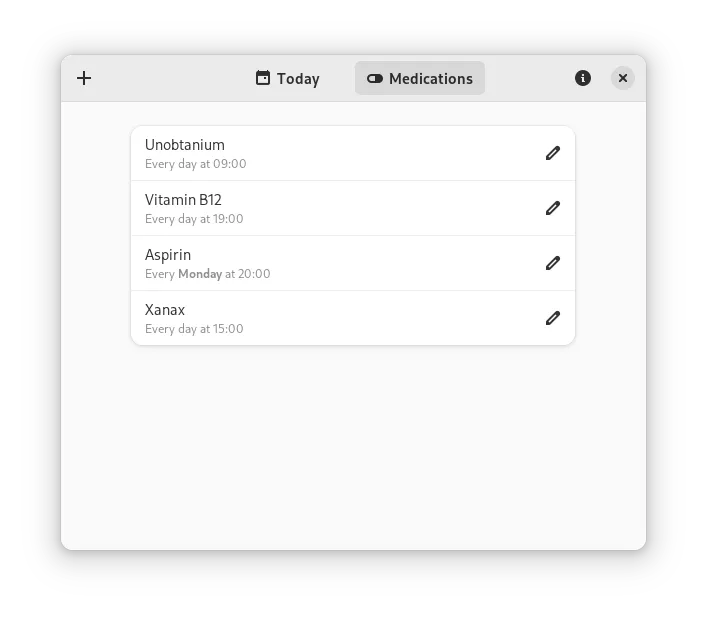Switch to the Today tab
The image size is (707, 617).
click(288, 78)
